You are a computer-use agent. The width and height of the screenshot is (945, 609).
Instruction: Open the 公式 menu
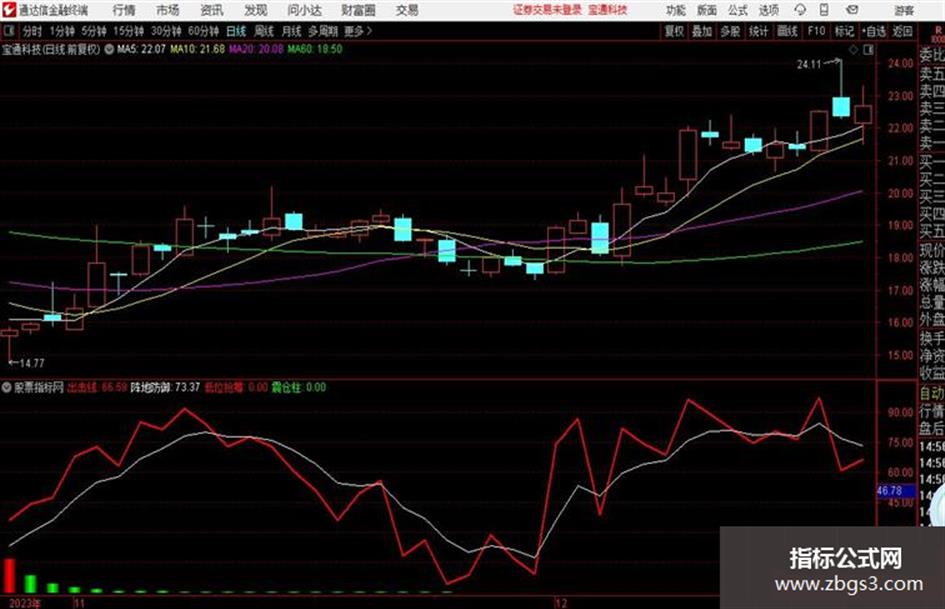[x=738, y=10]
